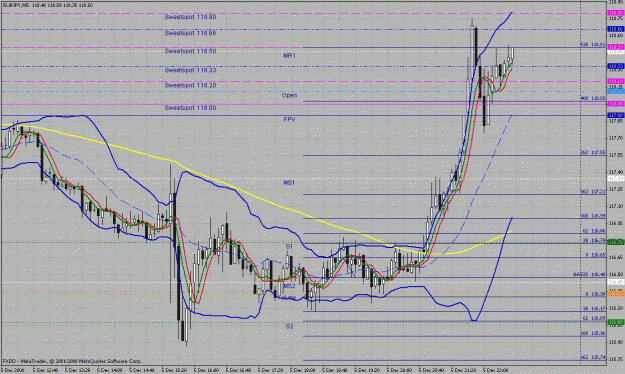This screenshot has width=625, height=374.
Task: Click the S2 support level label
Action: pos(289,326)
